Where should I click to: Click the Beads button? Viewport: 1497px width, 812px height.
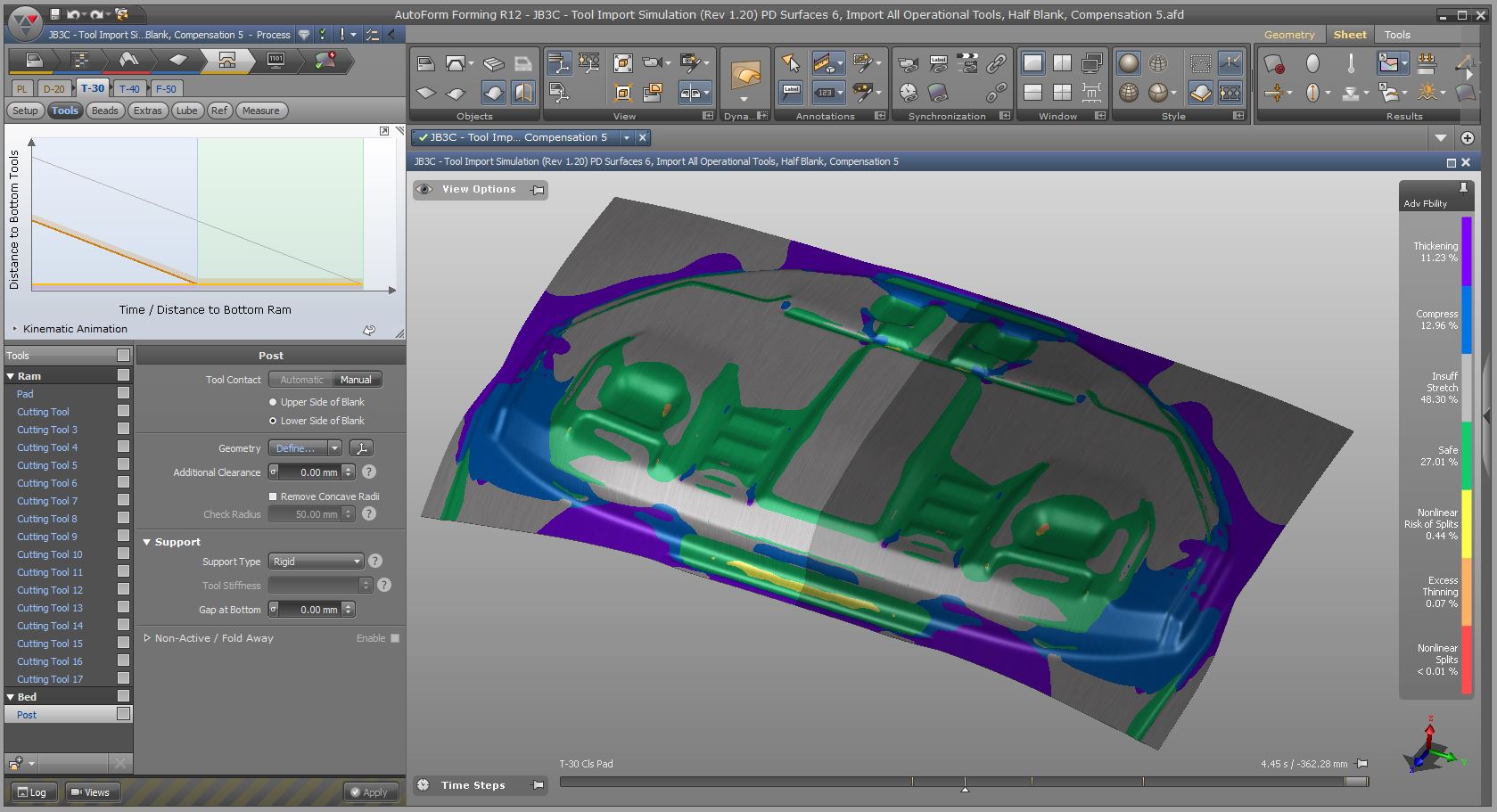[x=104, y=111]
